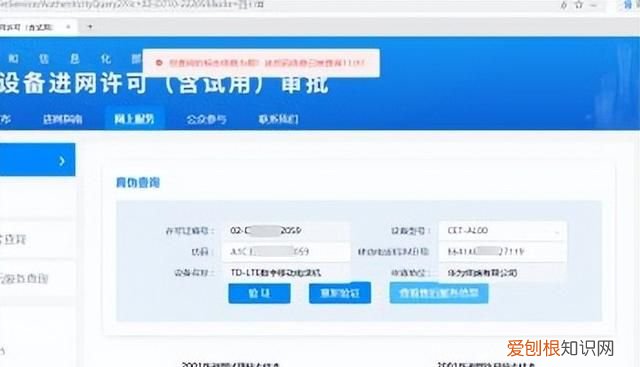640x367 pixels.
Task: Open the 联系我们 navigation tab
Action: (278, 119)
